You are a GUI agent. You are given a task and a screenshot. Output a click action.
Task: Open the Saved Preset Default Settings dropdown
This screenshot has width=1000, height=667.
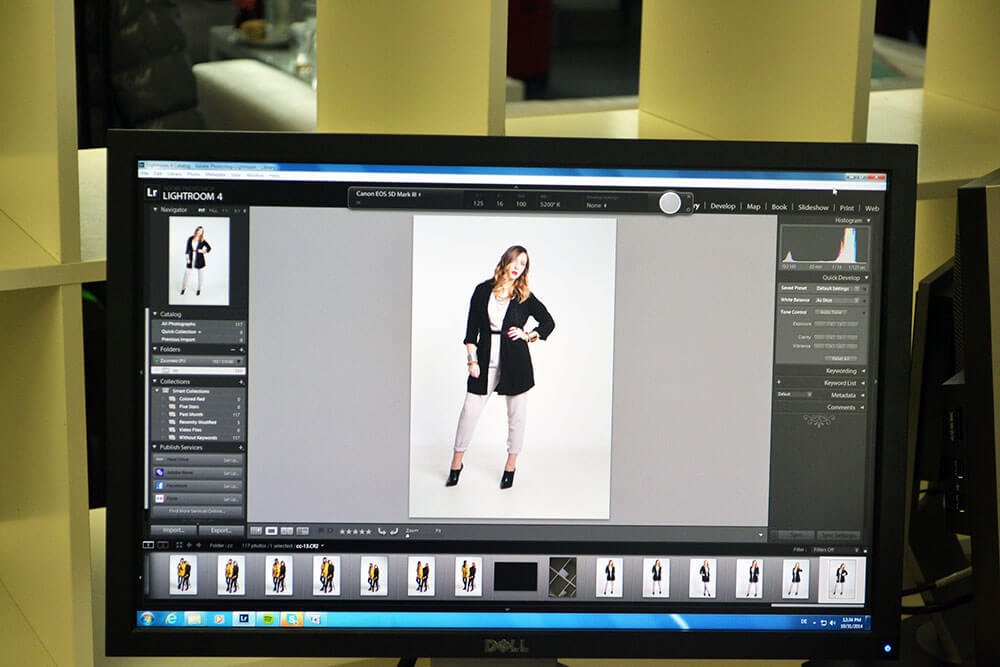[834, 288]
